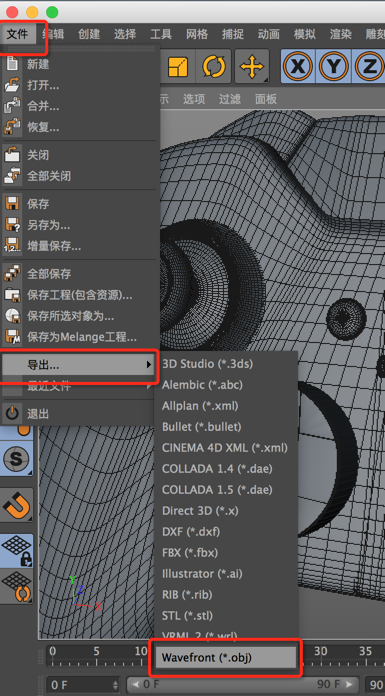Screen dimensions: 385x696
Task: Export as COLLADA 1.5 (*.dae)
Action: click(x=226, y=490)
